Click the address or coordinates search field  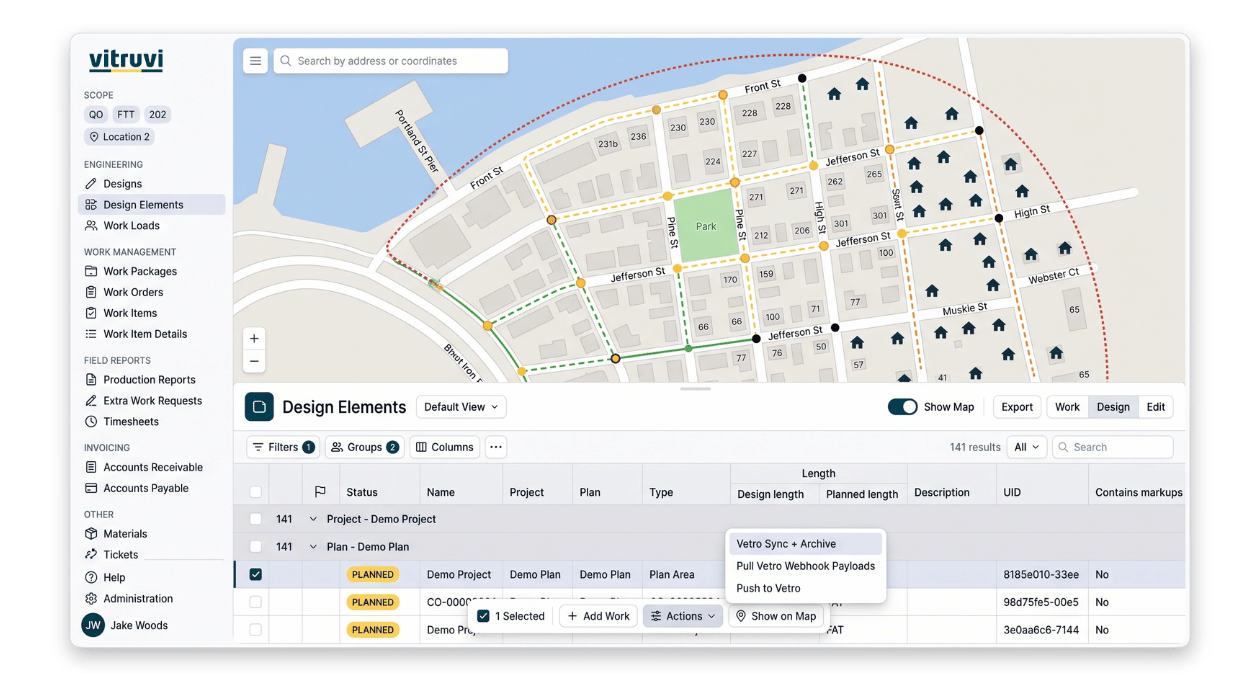[x=391, y=61]
